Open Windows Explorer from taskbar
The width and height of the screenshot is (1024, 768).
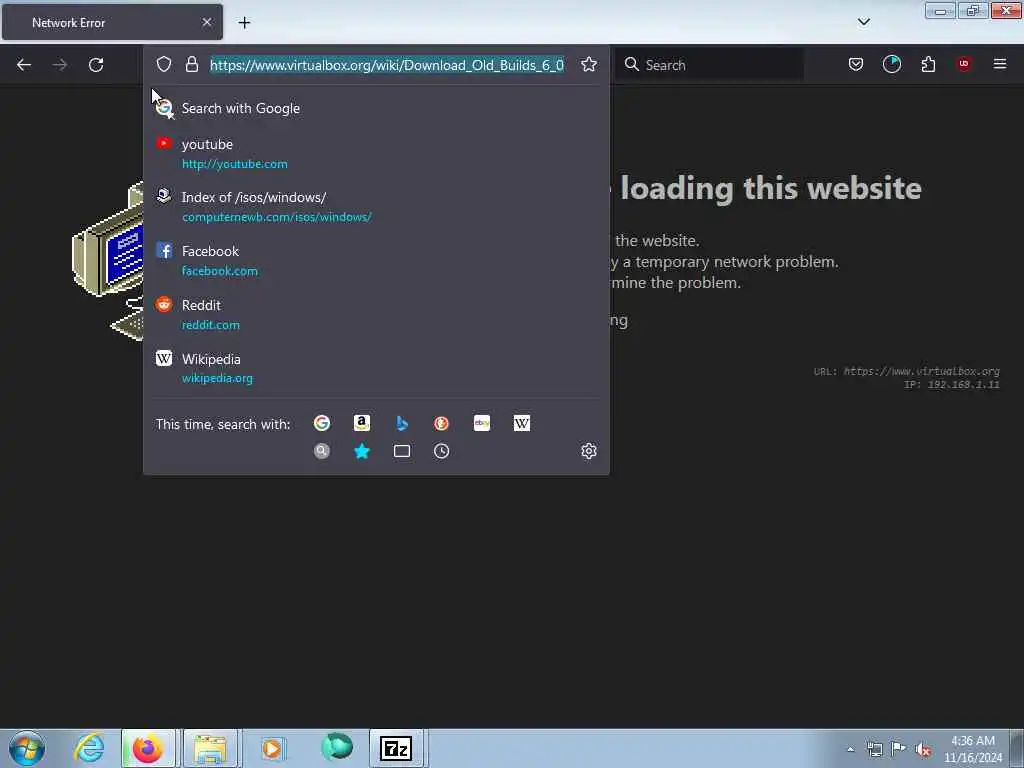click(x=210, y=748)
